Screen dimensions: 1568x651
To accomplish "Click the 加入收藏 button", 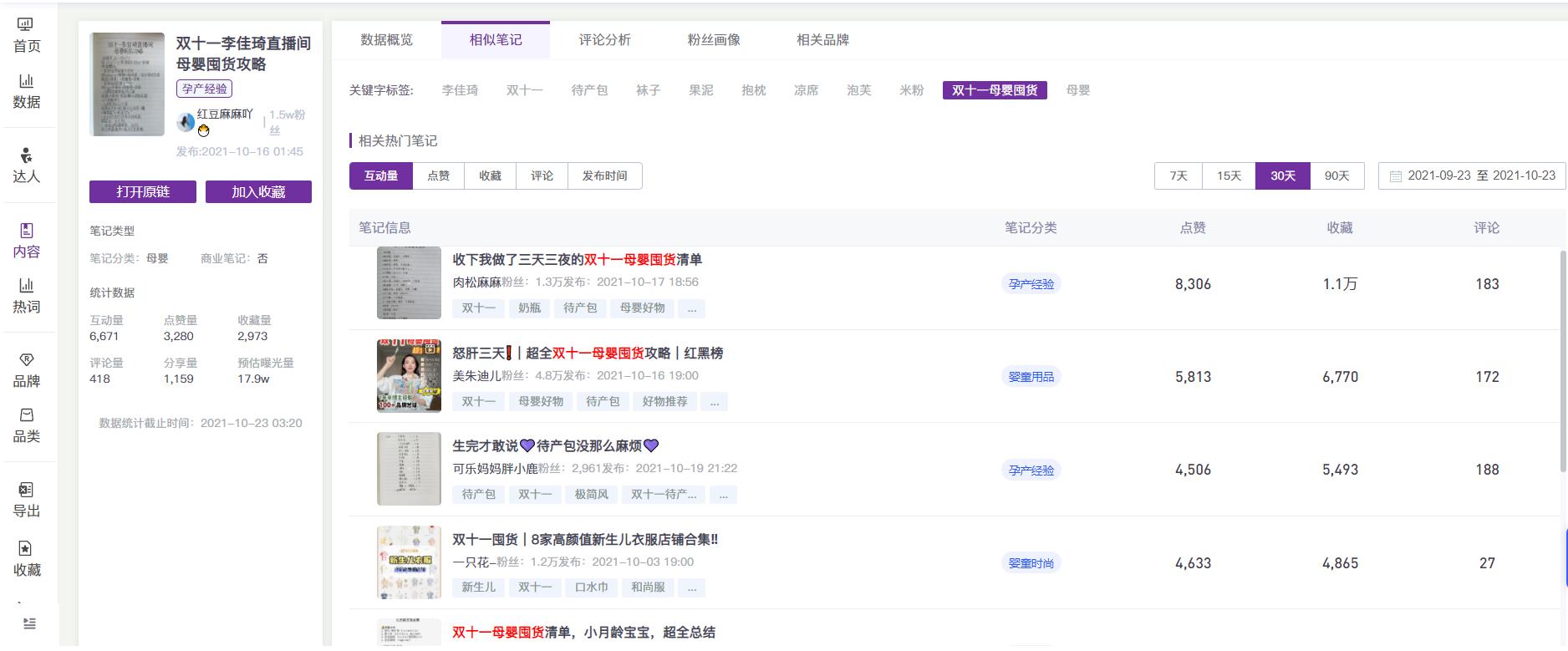I will 258,191.
